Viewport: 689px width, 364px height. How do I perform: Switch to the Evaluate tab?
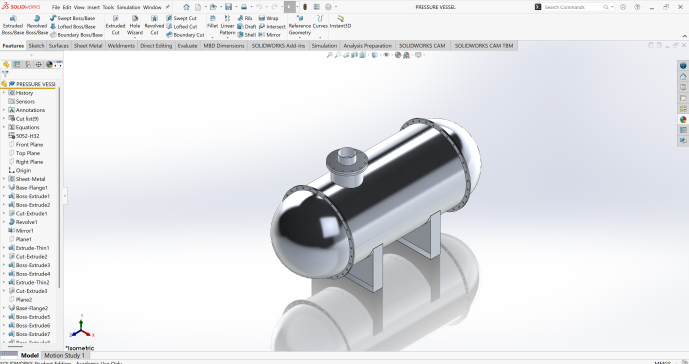pos(188,46)
